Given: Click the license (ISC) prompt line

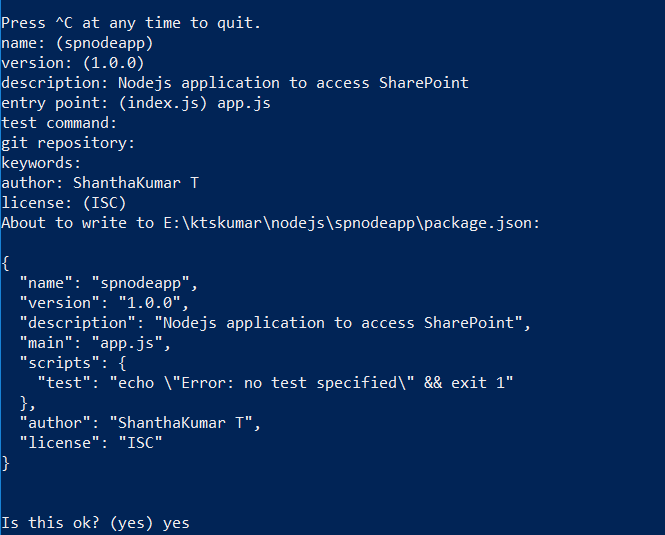Looking at the screenshot, I should pos(64,203).
